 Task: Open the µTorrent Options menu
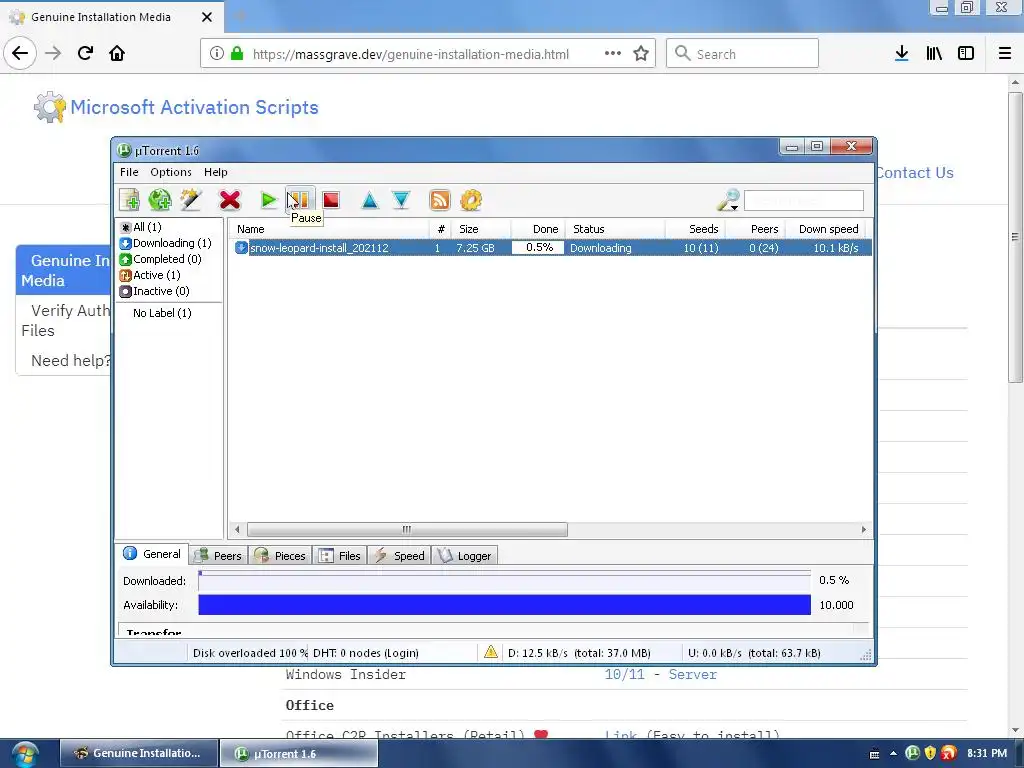click(171, 172)
